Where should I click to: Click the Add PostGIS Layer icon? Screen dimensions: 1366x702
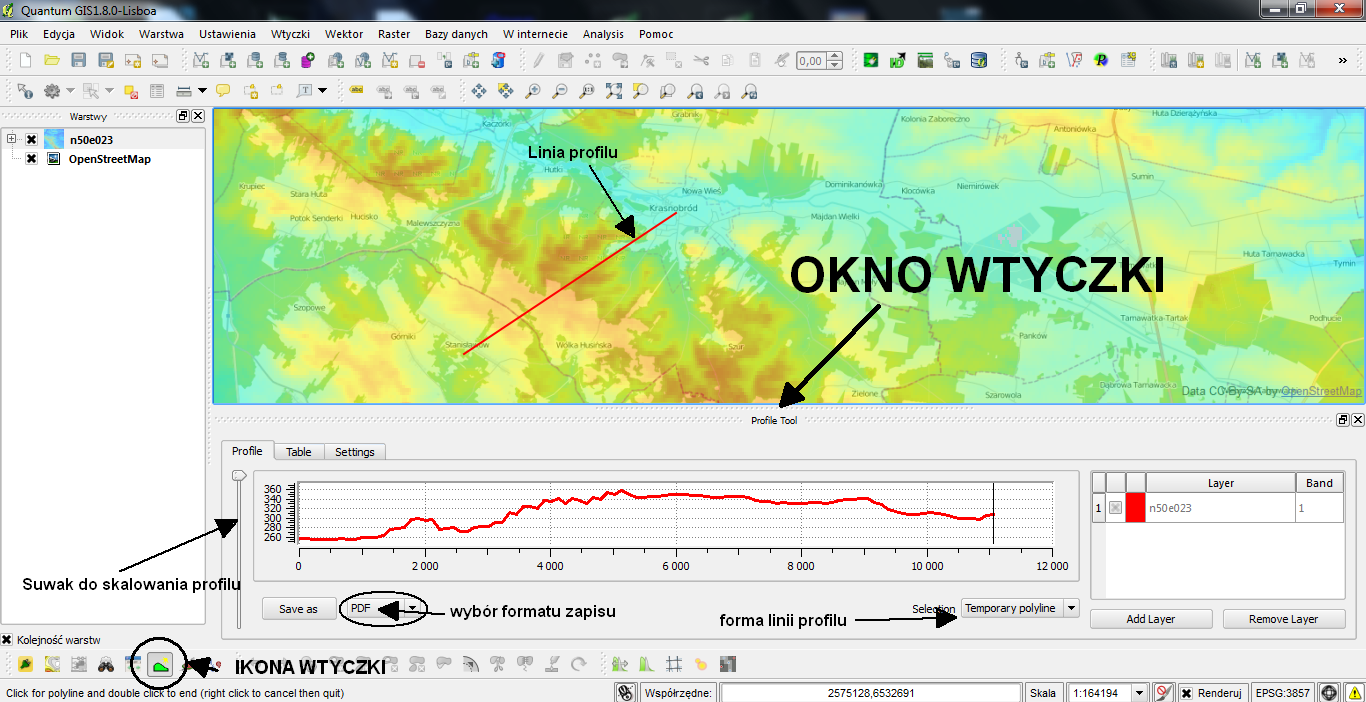(x=255, y=60)
